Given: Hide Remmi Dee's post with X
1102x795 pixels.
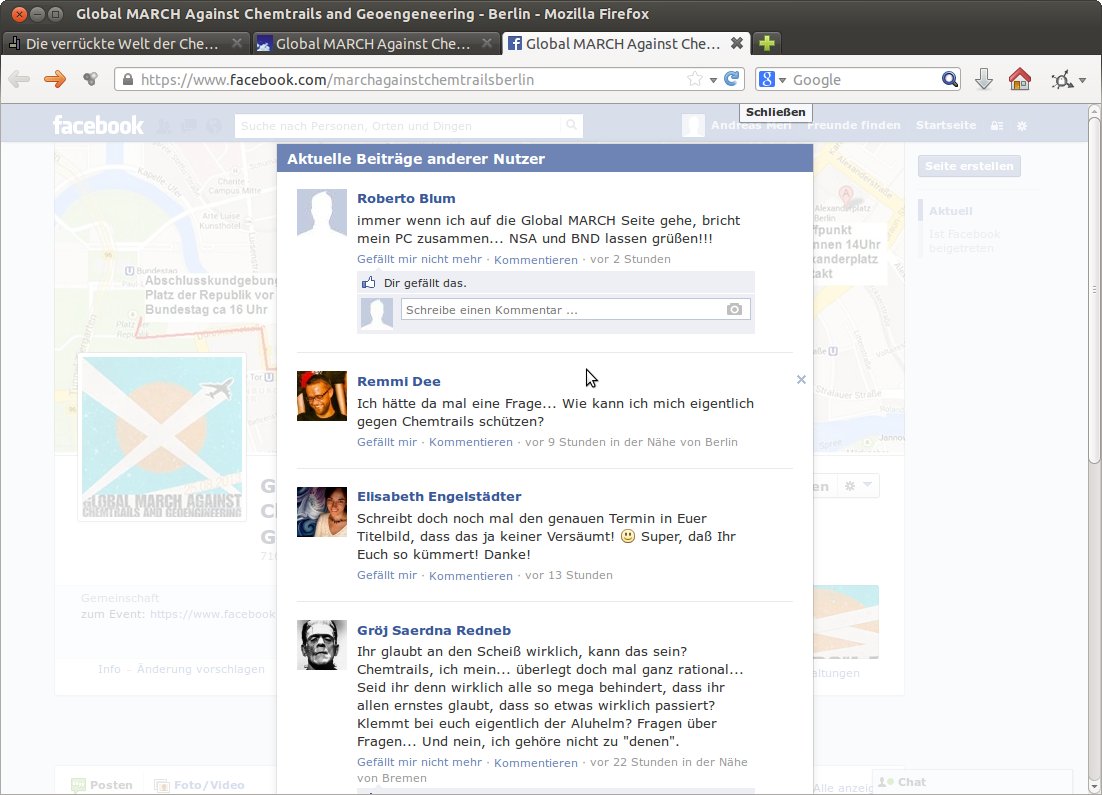Looking at the screenshot, I should point(801,380).
